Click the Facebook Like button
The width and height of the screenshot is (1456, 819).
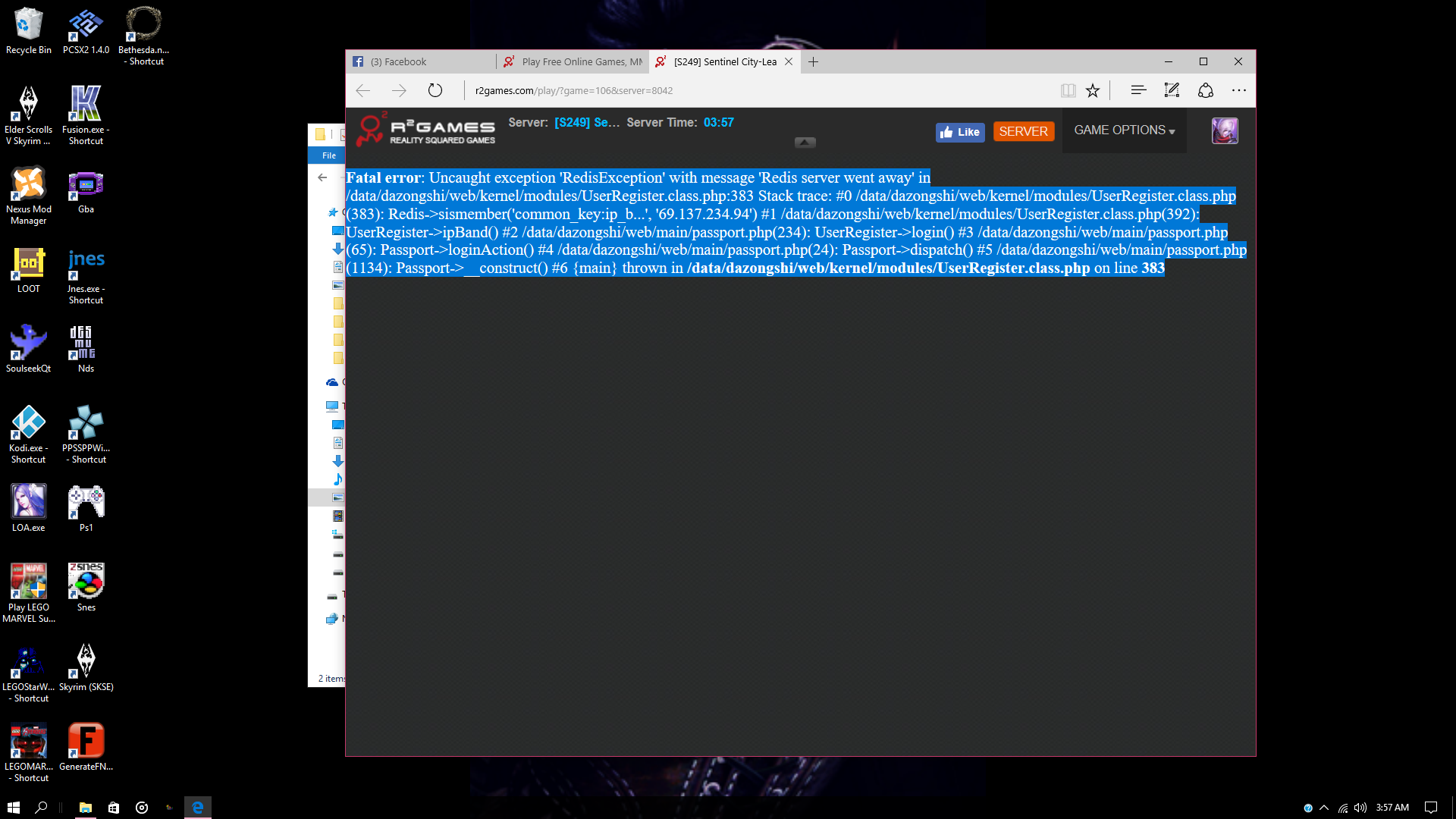coord(959,132)
